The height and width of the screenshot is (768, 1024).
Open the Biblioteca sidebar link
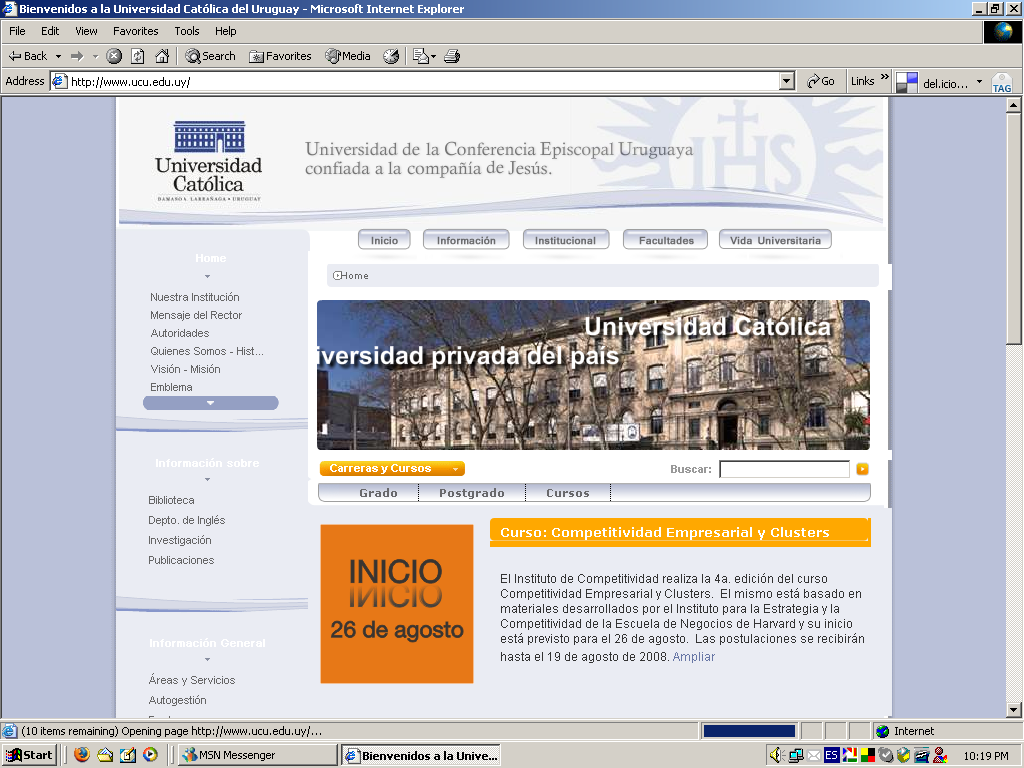171,500
